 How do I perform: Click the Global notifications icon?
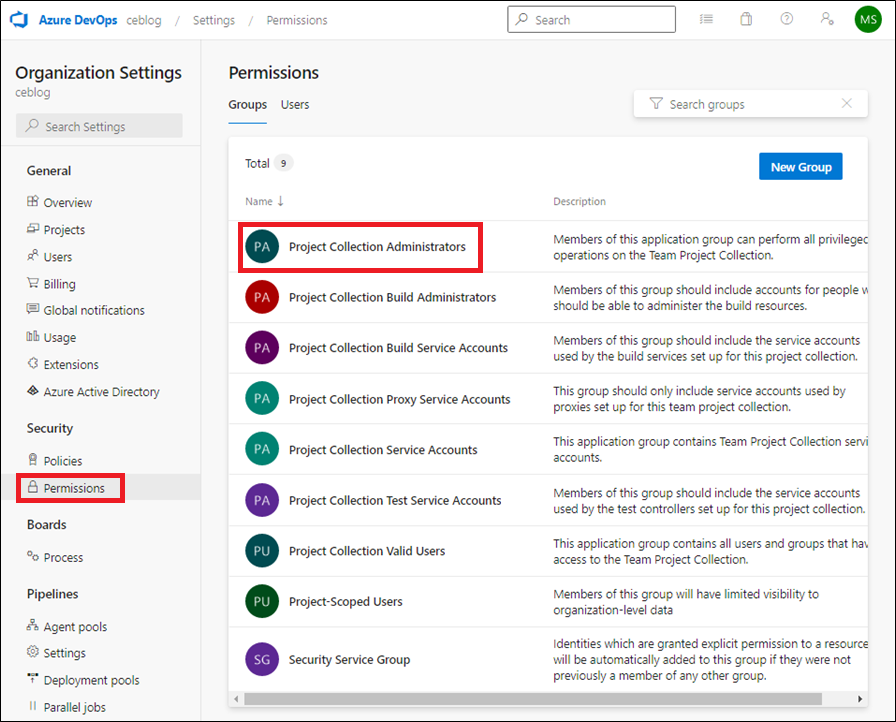point(33,310)
